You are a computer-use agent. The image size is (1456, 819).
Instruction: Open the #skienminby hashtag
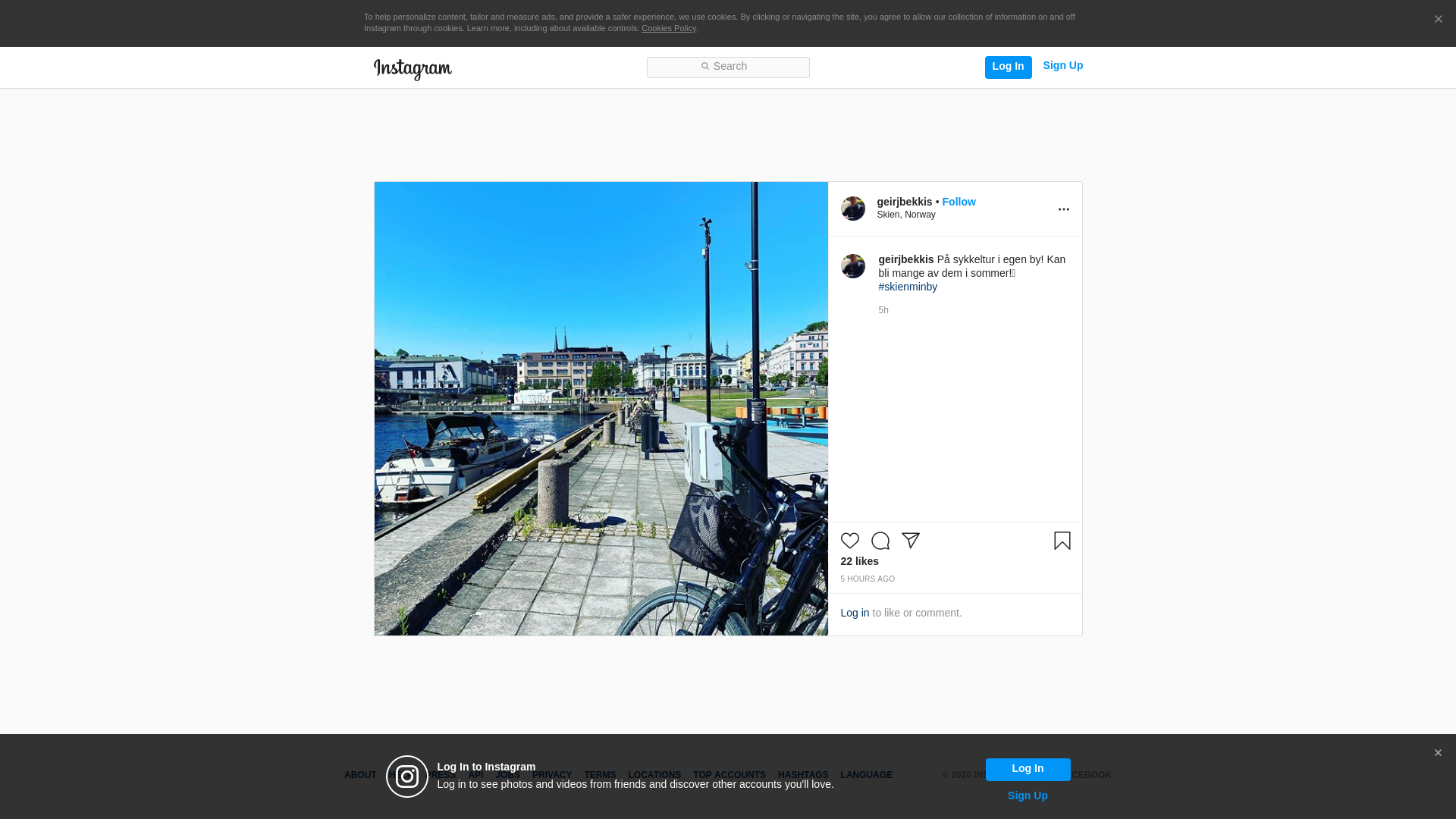click(x=908, y=287)
